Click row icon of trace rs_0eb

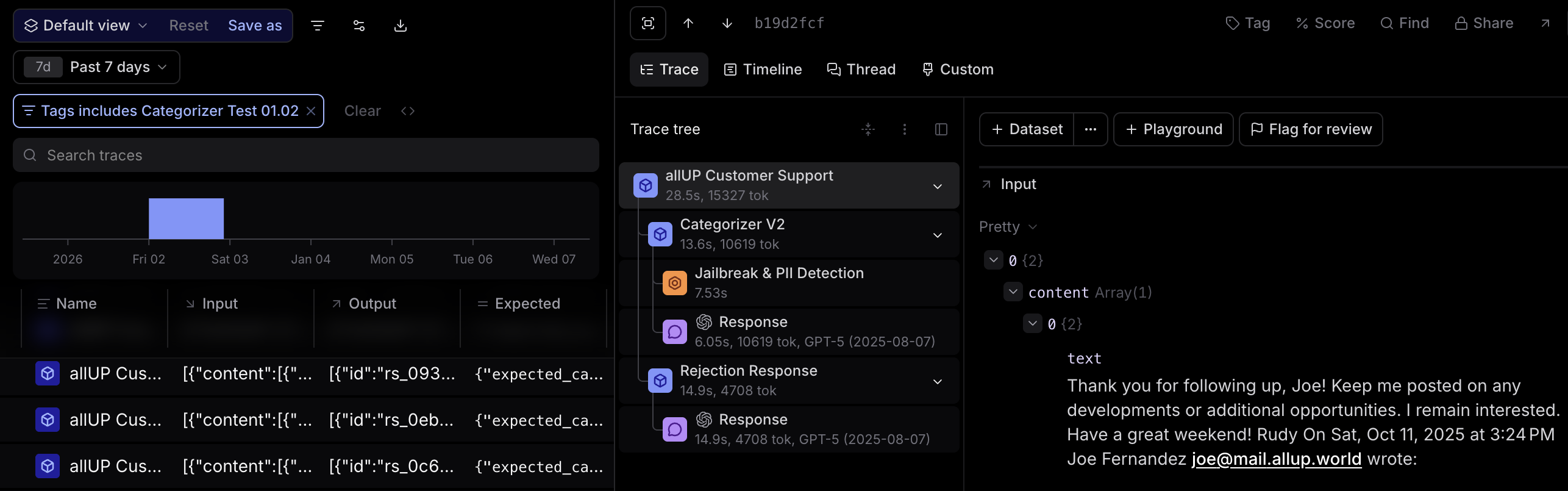(x=48, y=420)
